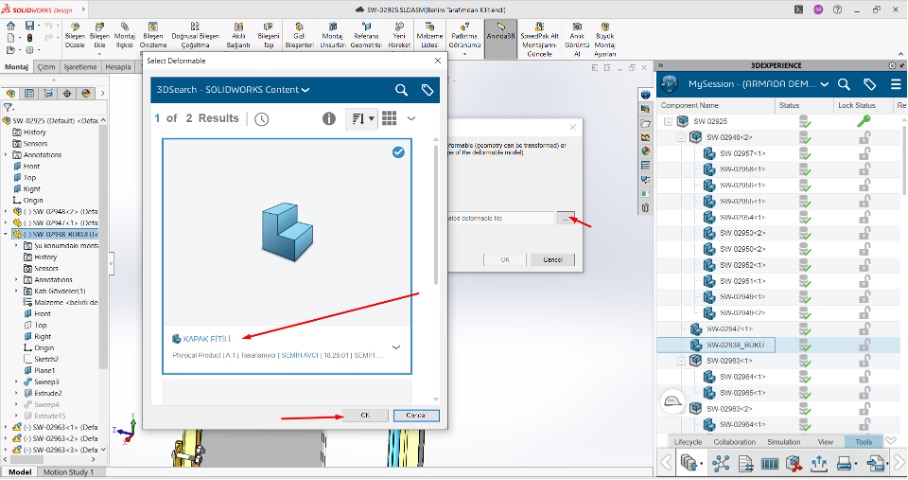The height and width of the screenshot is (480, 908).
Task: Switch to the İşaretleme ribbon tab
Action: pyautogui.click(x=80, y=67)
